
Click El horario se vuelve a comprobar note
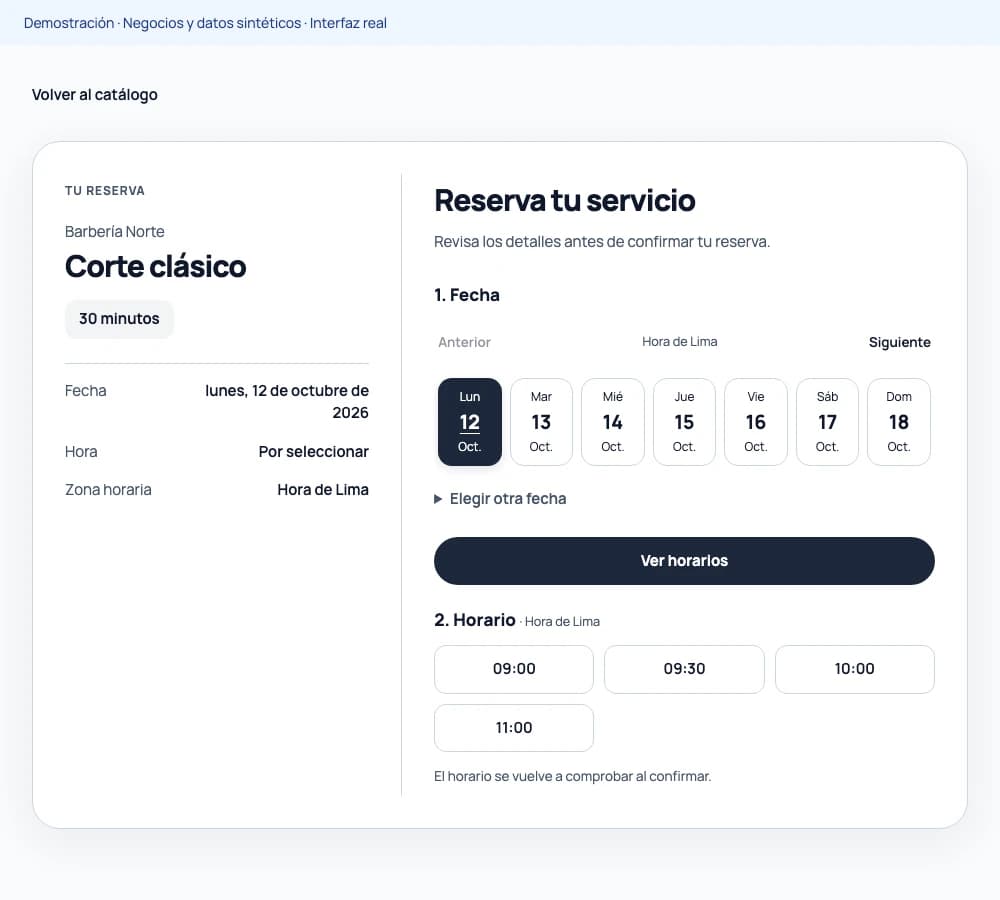pos(572,776)
